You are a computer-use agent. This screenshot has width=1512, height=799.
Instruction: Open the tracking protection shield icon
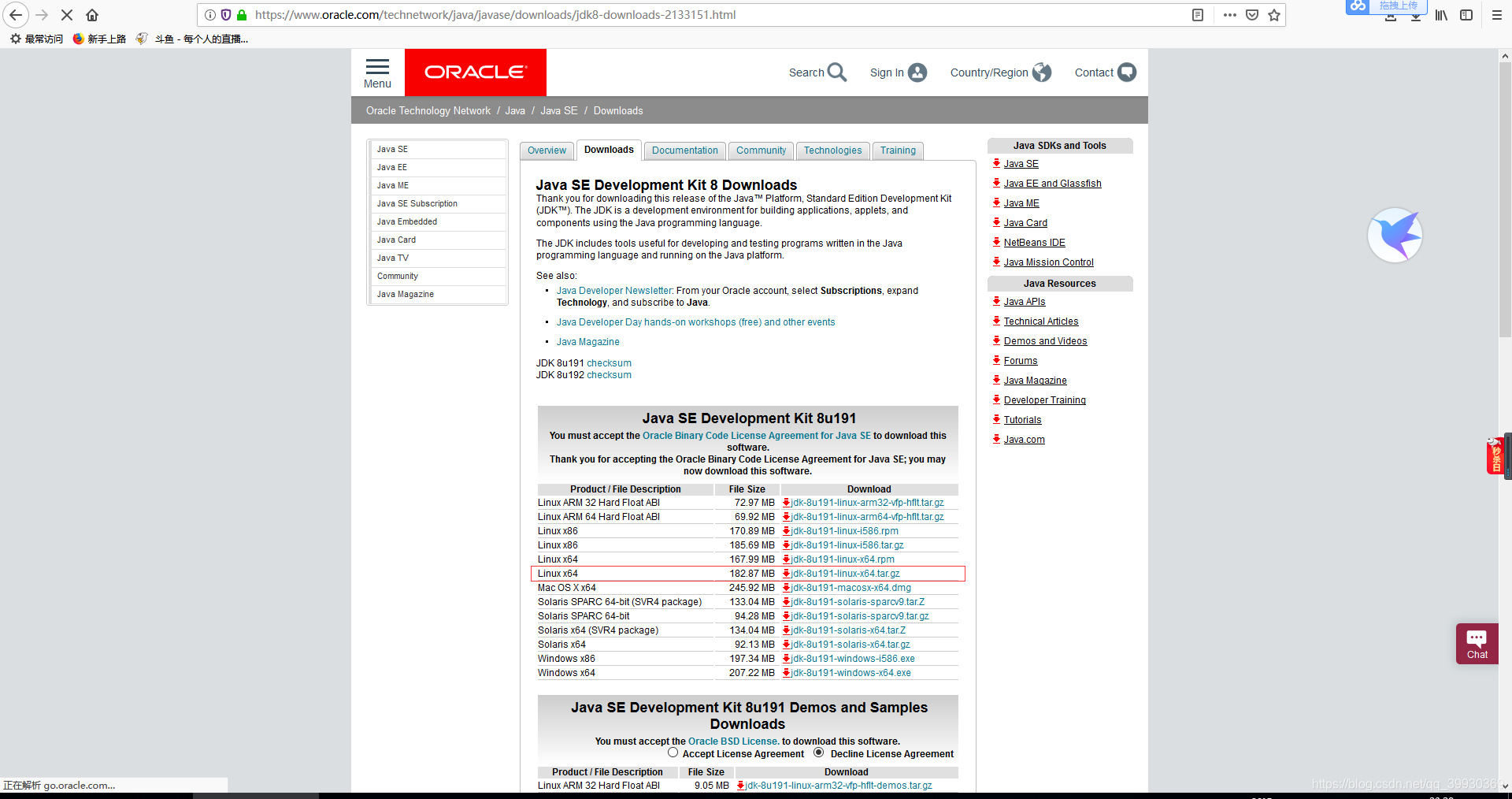pyautogui.click(x=226, y=15)
